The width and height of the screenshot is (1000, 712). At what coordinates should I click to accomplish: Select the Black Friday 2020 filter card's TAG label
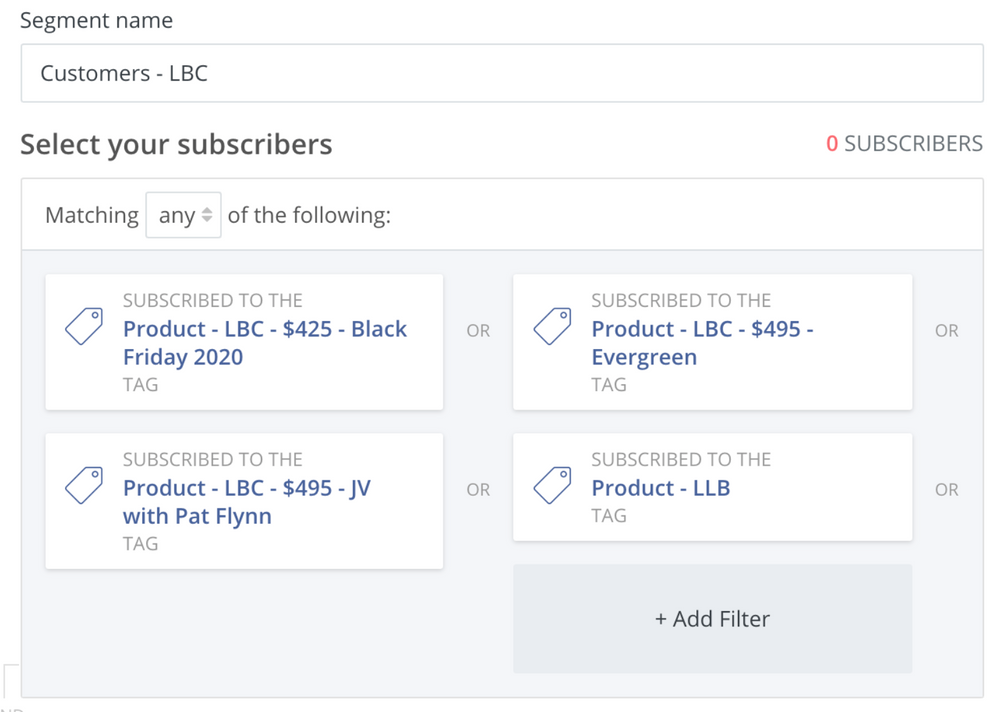[x=140, y=385]
